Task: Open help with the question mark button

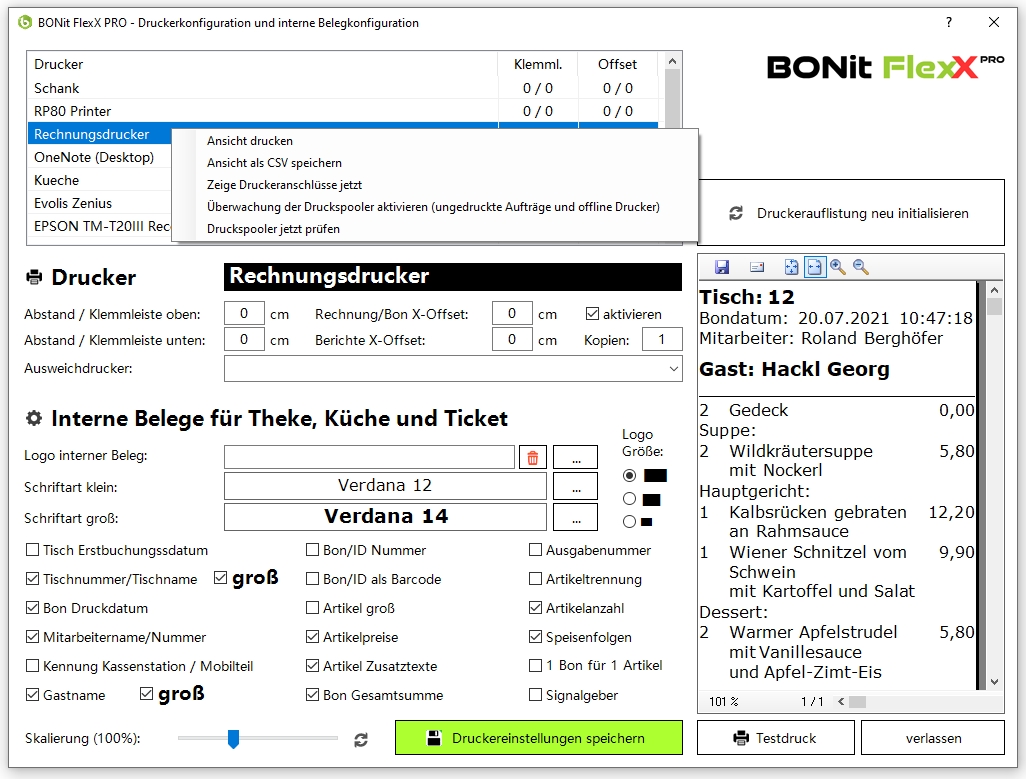Action: (949, 22)
